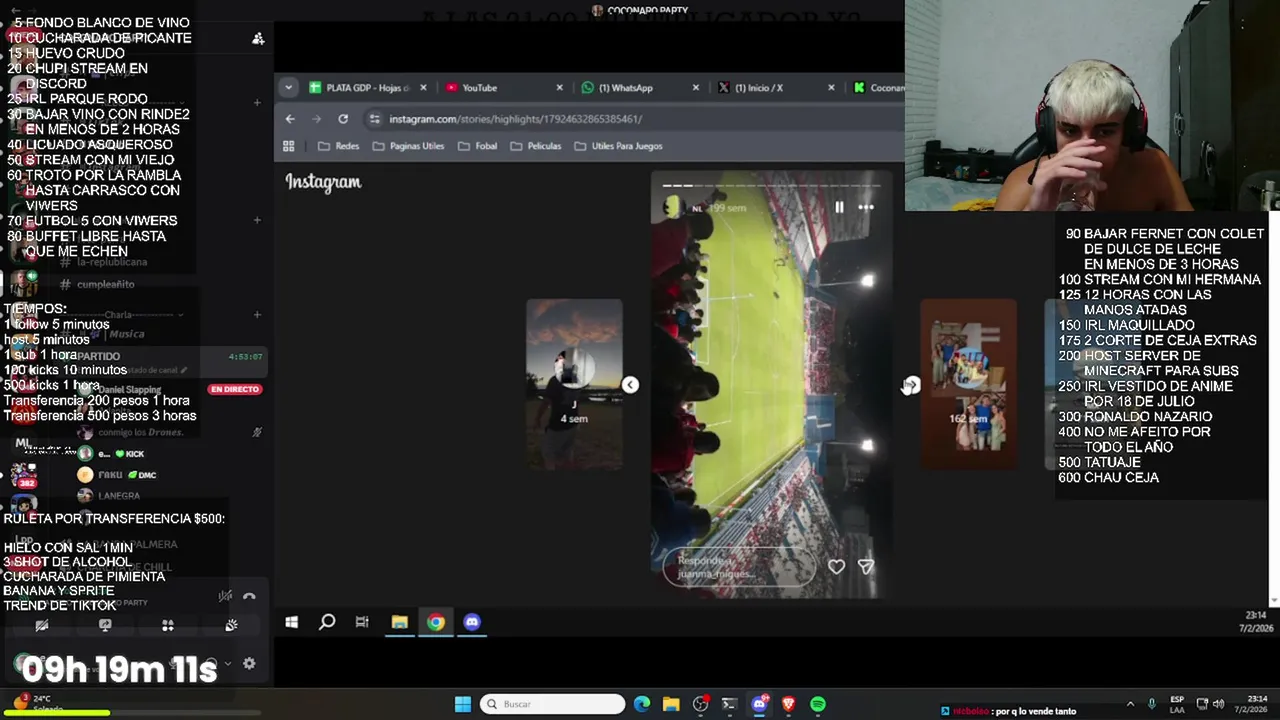
Task: Open Discord members icon at top
Action: [x=258, y=38]
